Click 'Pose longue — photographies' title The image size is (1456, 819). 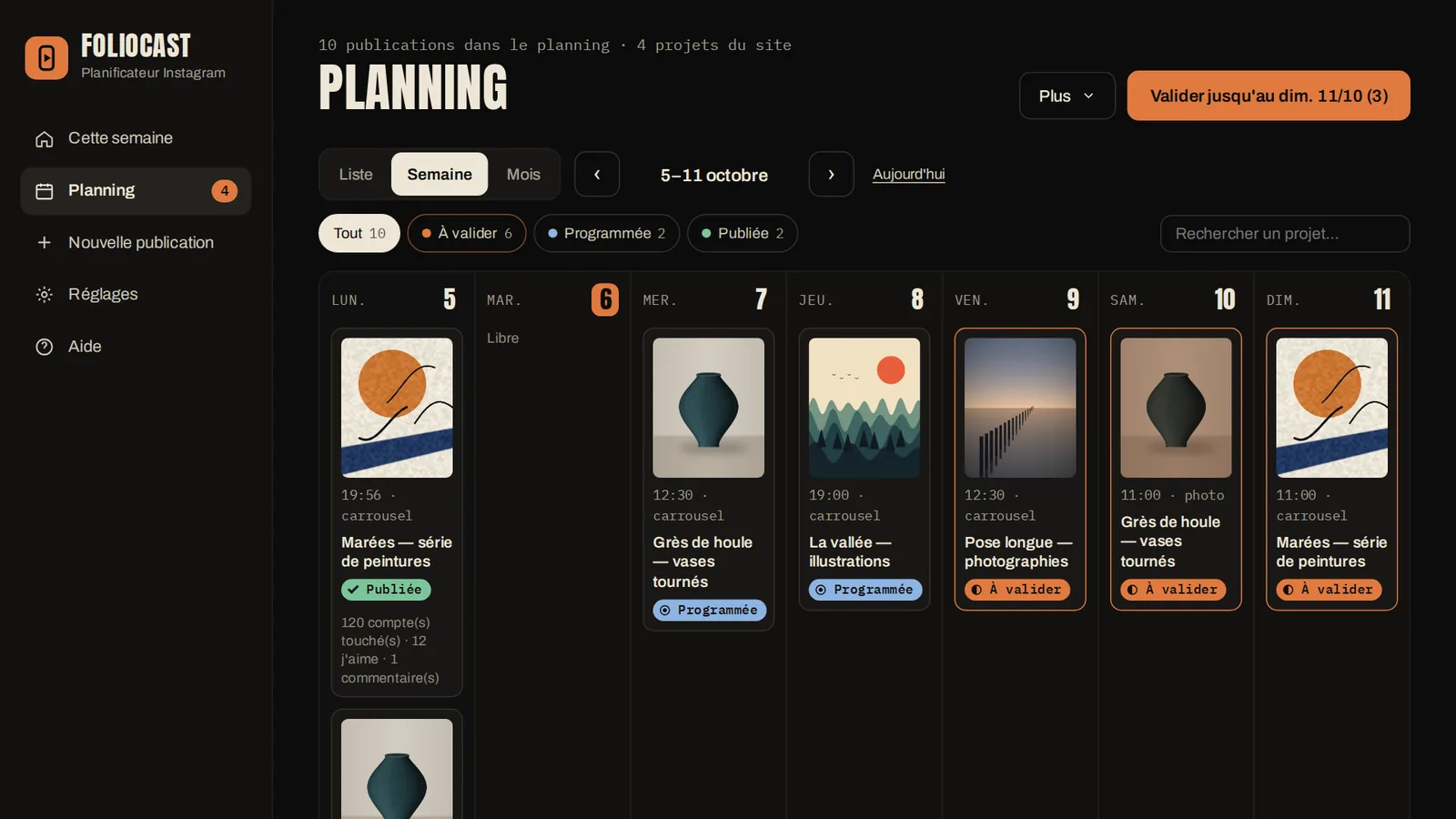(1018, 551)
